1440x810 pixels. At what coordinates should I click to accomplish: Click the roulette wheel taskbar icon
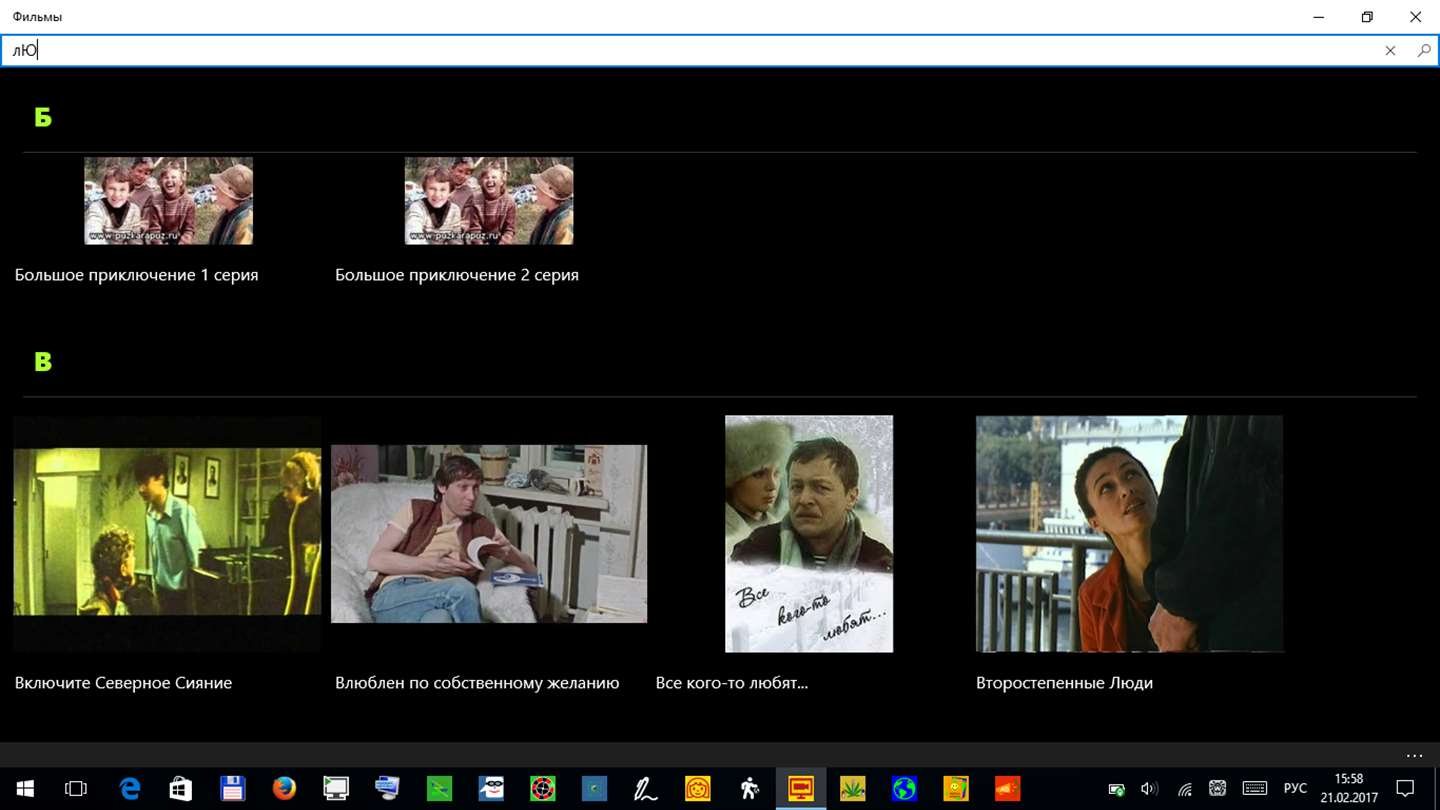[543, 789]
